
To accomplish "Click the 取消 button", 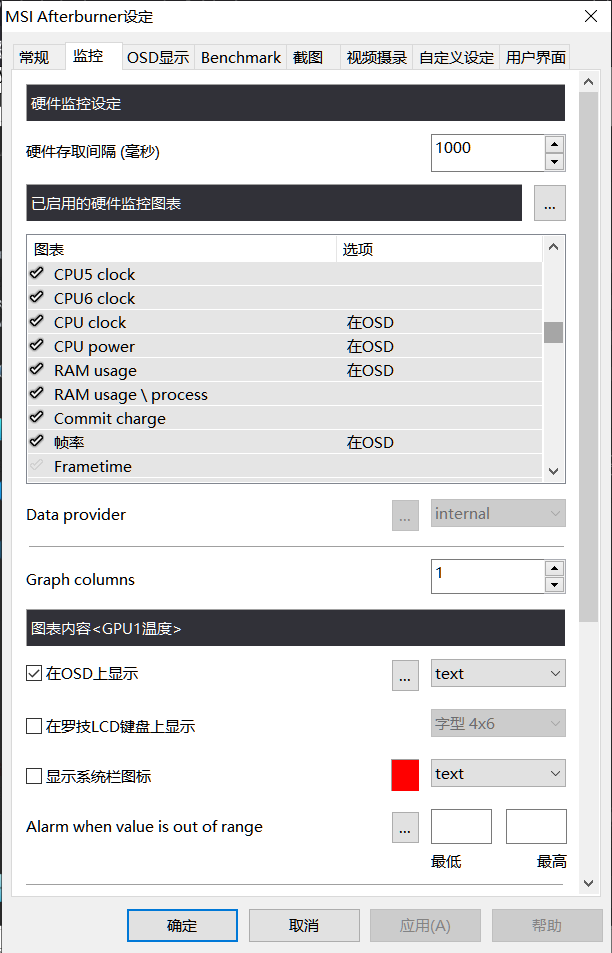I will click(x=304, y=926).
